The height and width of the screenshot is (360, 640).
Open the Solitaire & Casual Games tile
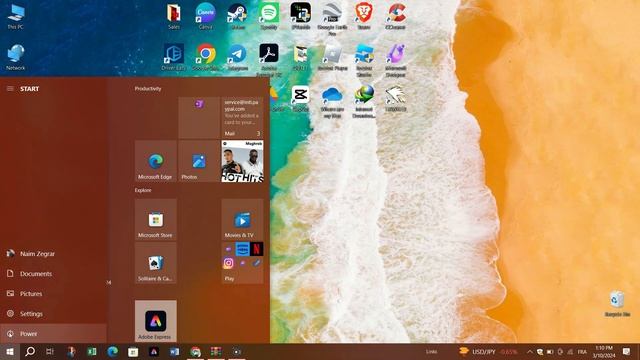(x=156, y=262)
